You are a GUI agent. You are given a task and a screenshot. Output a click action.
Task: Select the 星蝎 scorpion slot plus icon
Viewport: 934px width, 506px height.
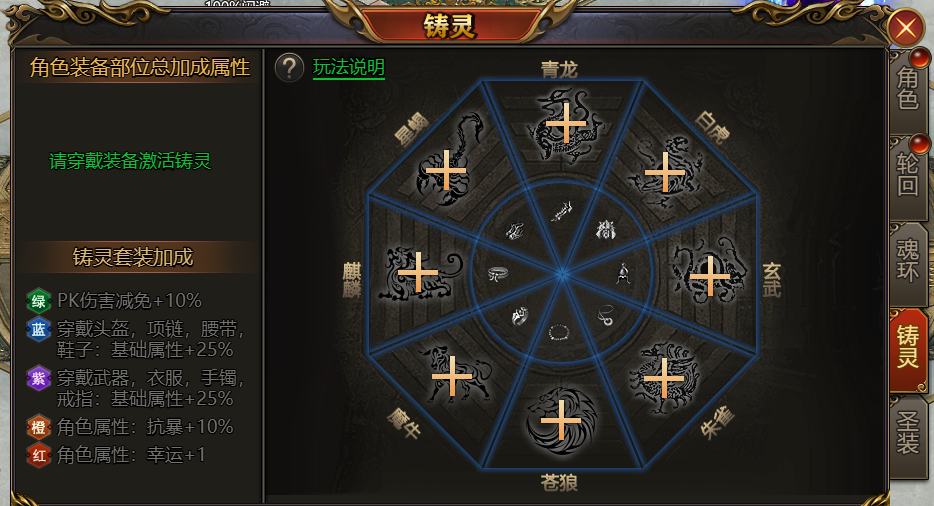446,170
